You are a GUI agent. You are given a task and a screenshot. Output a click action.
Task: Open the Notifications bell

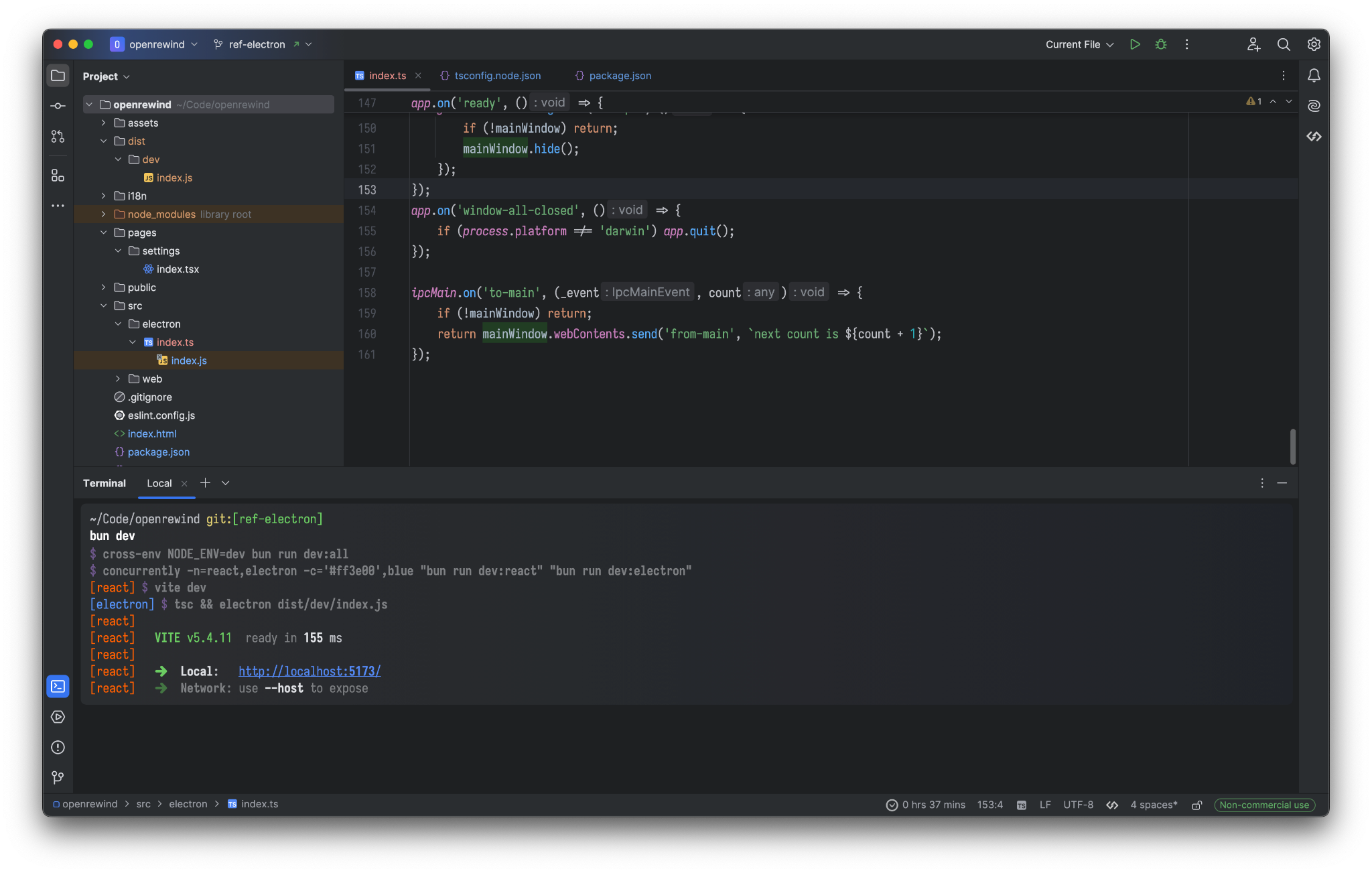point(1314,76)
